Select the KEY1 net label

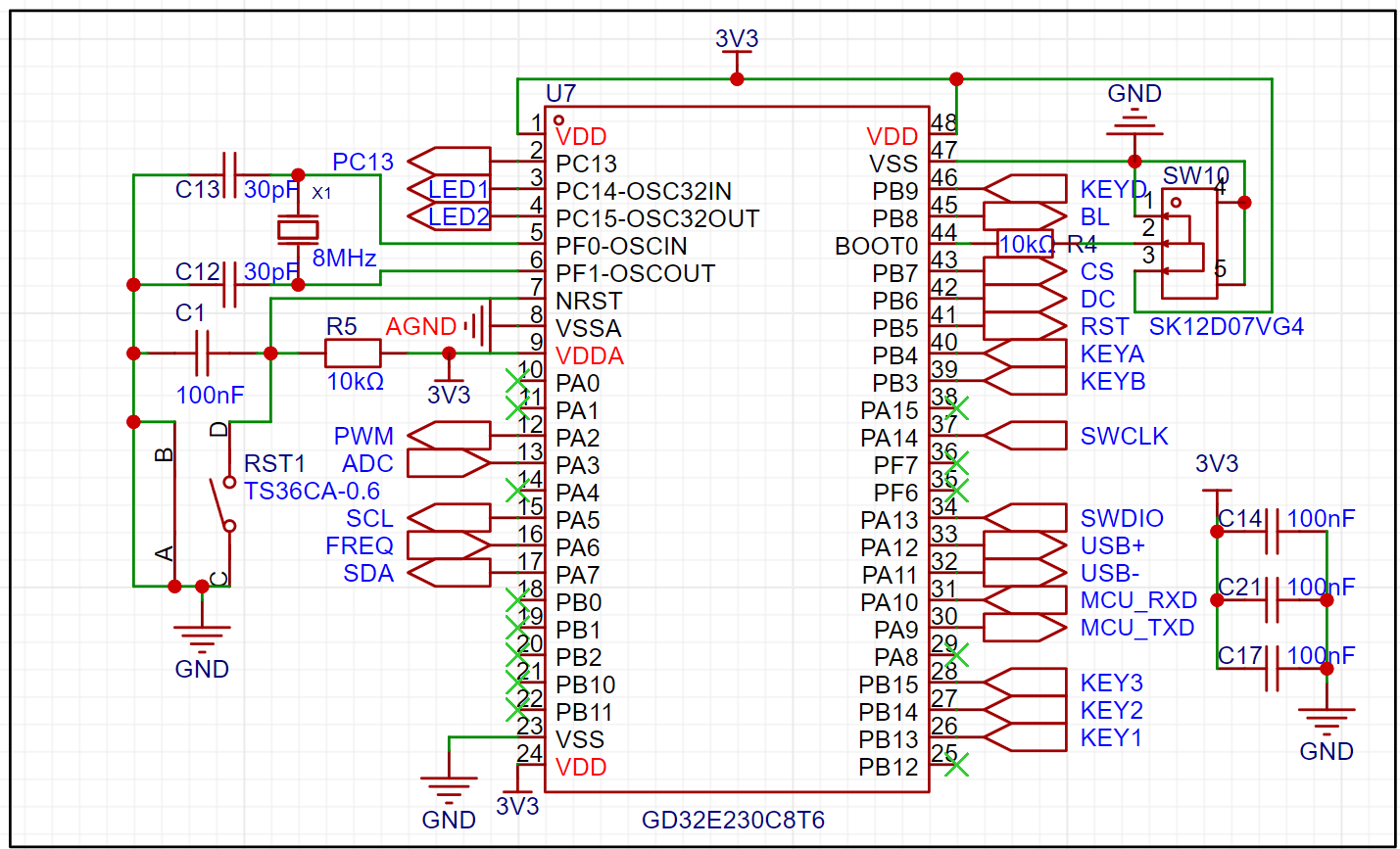(1112, 737)
